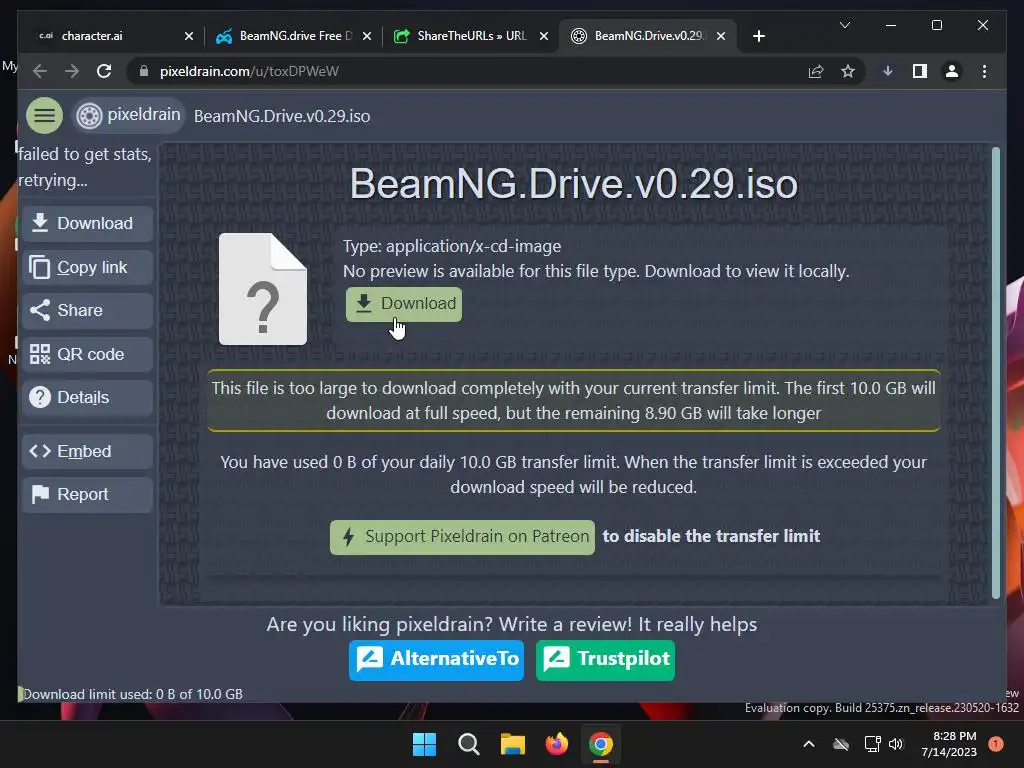Go forward in browser history

(x=72, y=71)
